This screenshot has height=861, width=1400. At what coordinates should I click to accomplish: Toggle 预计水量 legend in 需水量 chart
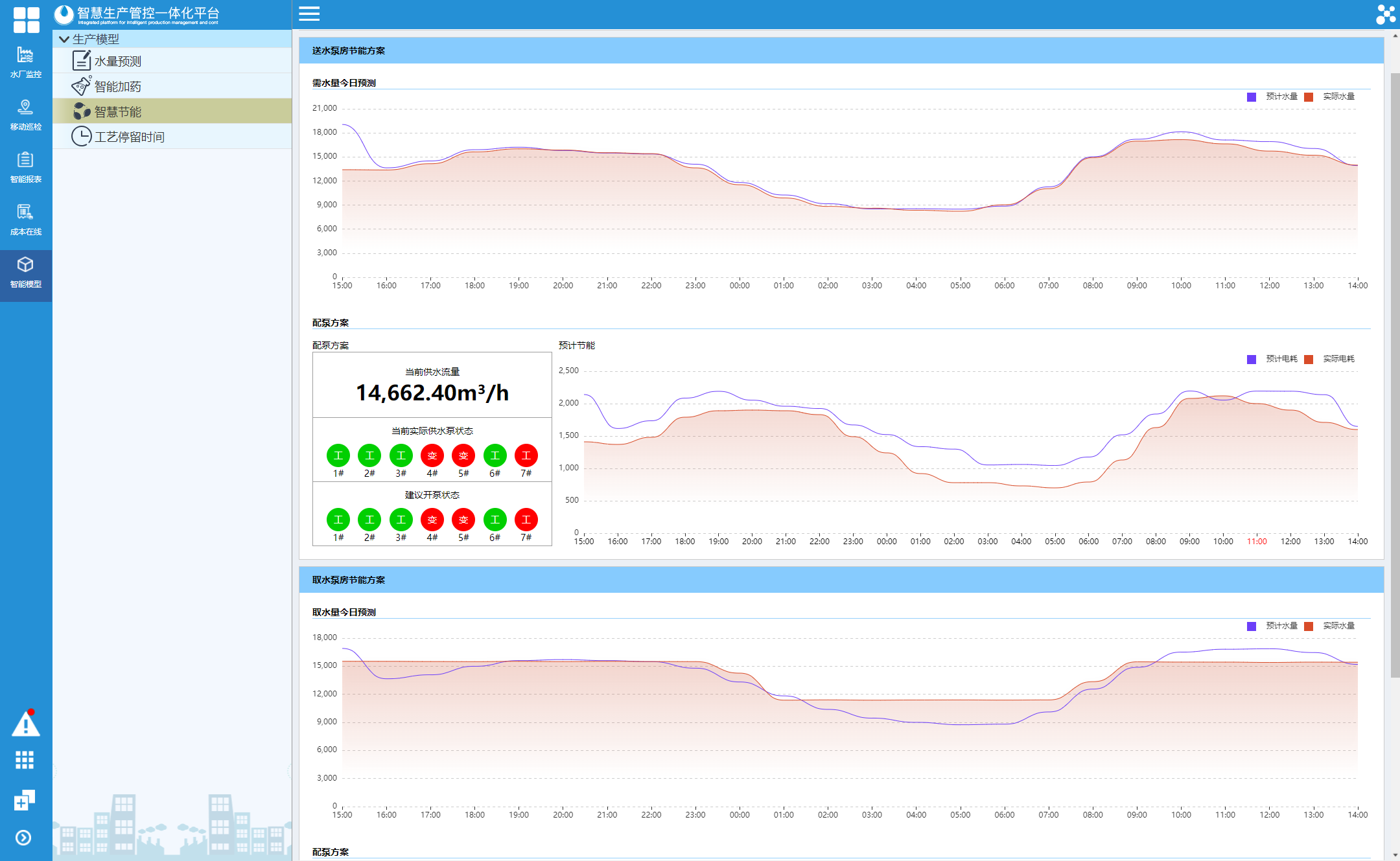click(1281, 97)
